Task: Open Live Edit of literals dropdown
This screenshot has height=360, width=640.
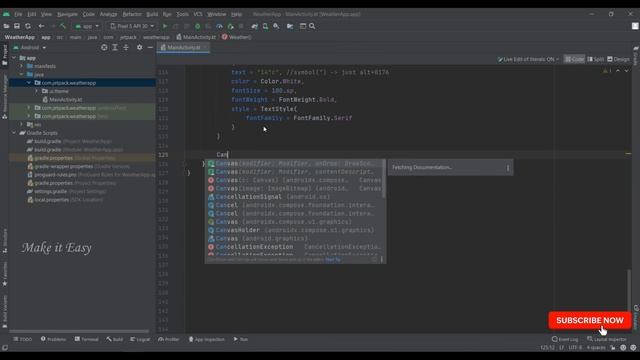Action: point(528,59)
